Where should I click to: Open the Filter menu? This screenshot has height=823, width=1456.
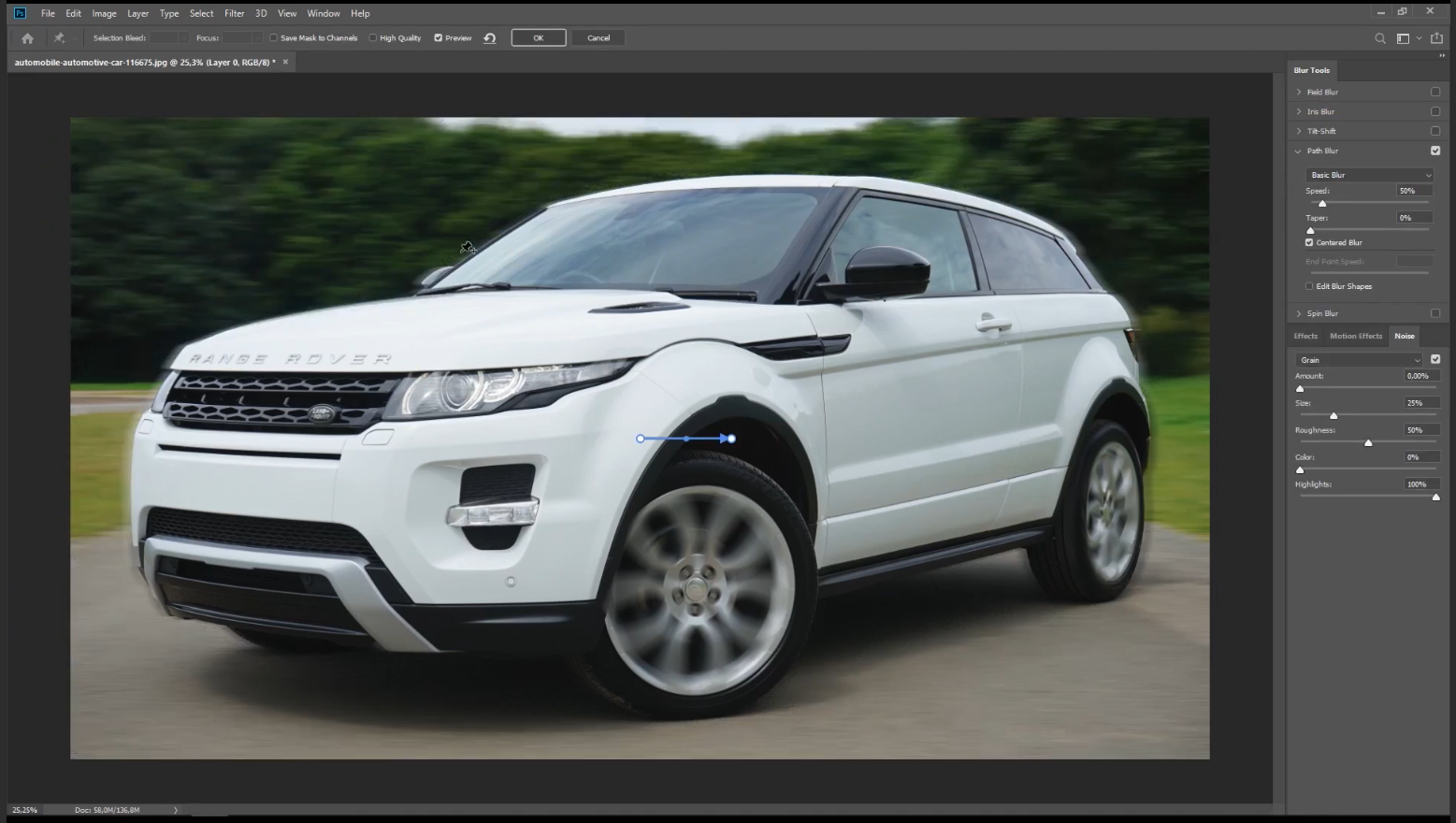click(x=234, y=13)
